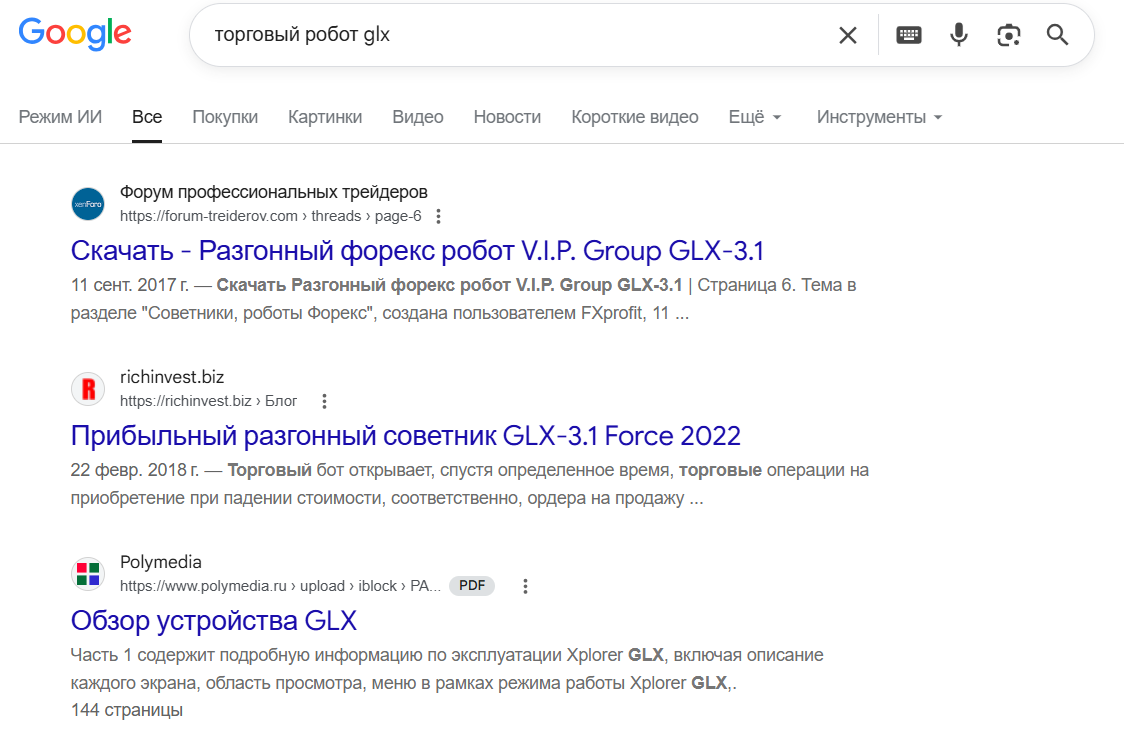The width and height of the screenshot is (1124, 739).
Task: Clear the search query with X icon
Action: pos(848,35)
